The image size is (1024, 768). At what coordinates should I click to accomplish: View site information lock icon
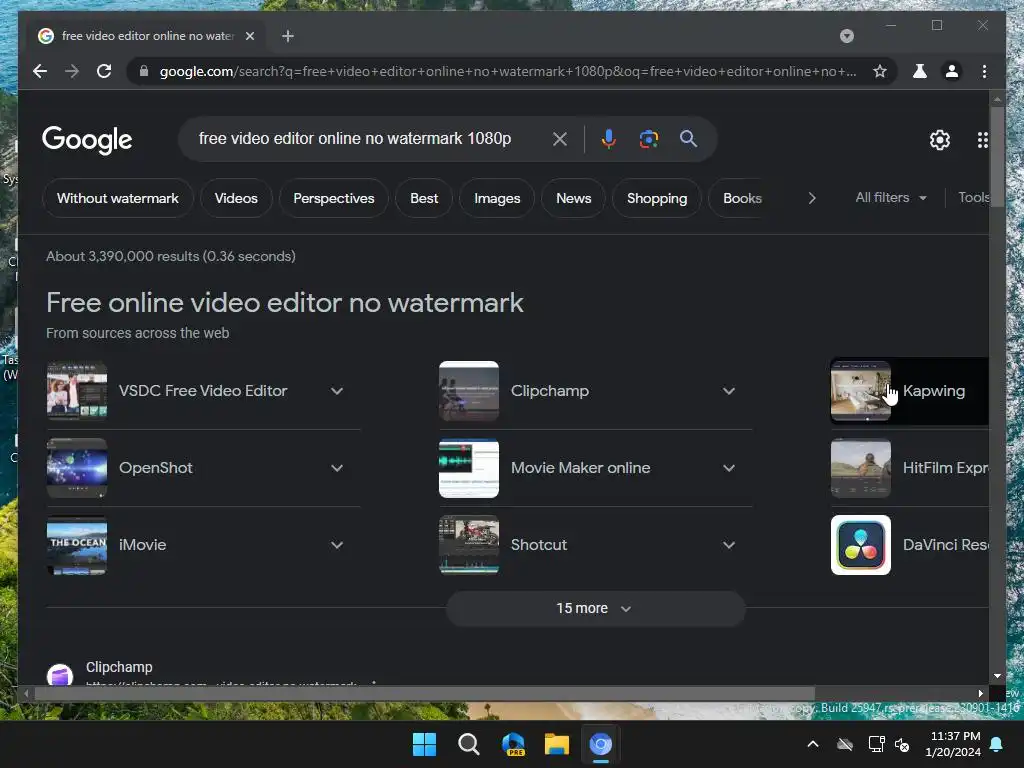[x=144, y=71]
